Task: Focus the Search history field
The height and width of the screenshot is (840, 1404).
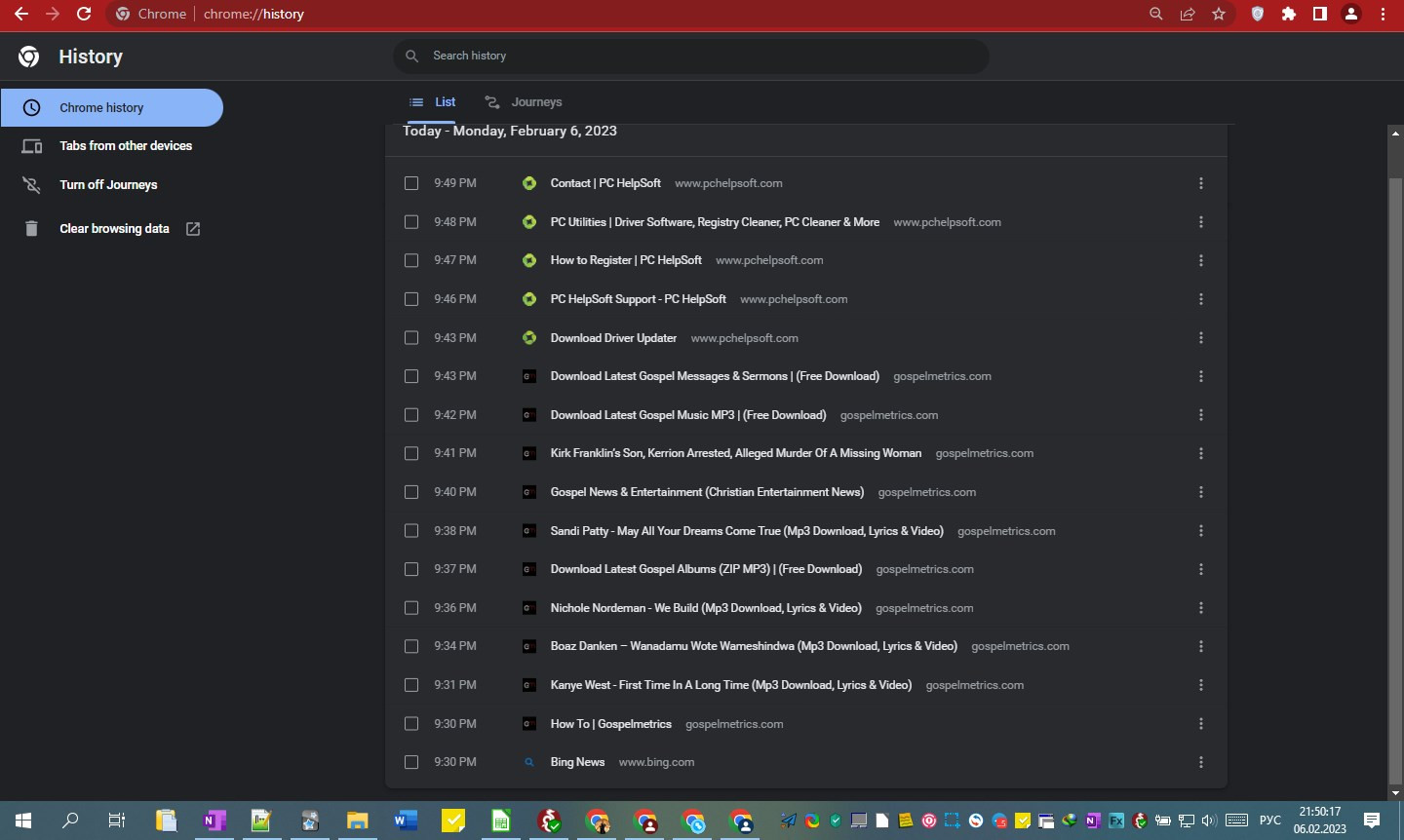Action: pyautogui.click(x=691, y=56)
